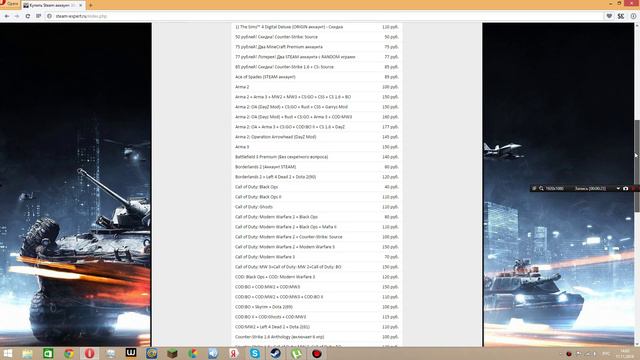The image size is (640, 360).
Task: Select Call of Duty: Black Ops II row
Action: (317, 197)
